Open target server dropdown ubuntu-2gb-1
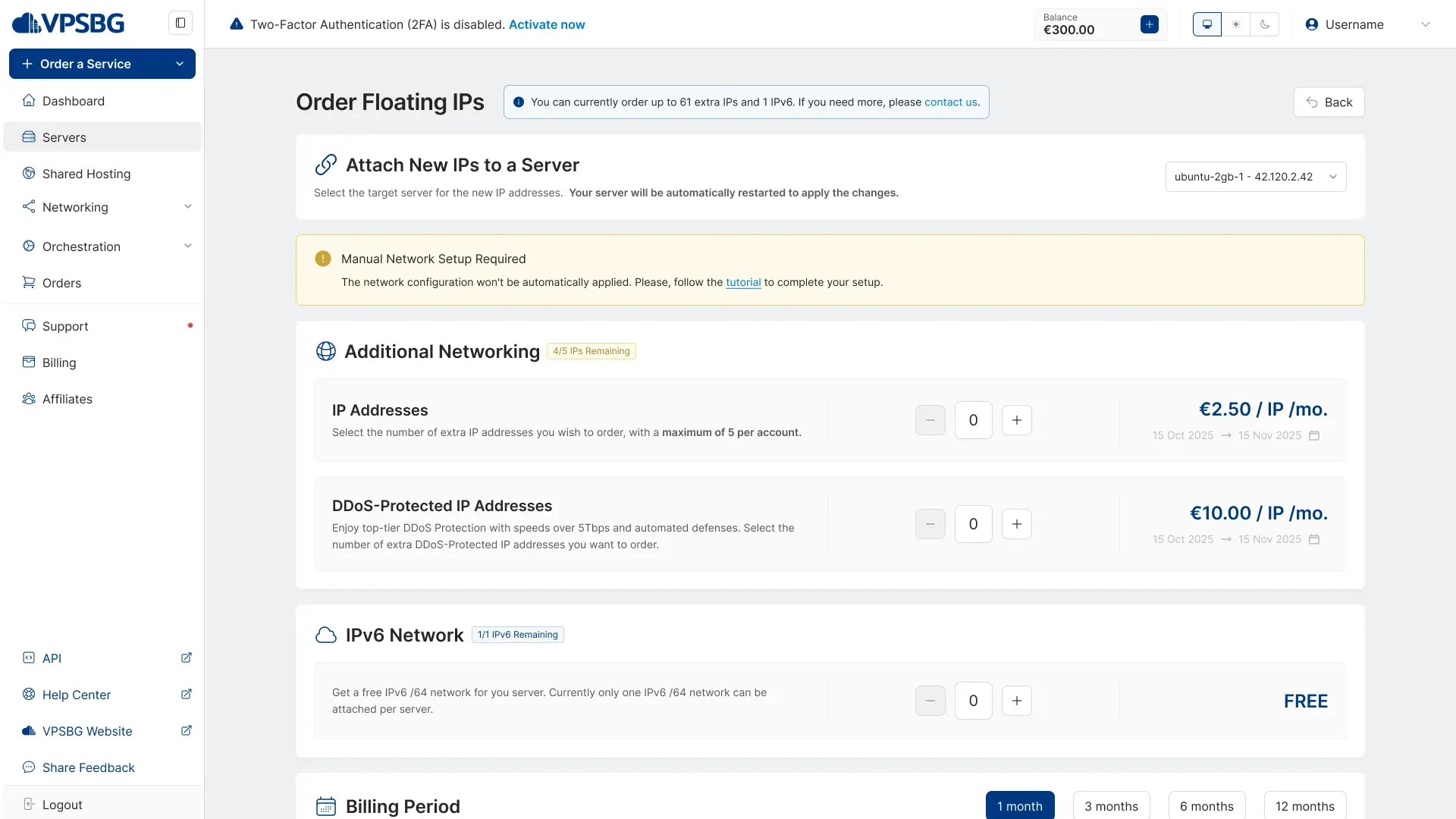The height and width of the screenshot is (819, 1456). click(1255, 177)
